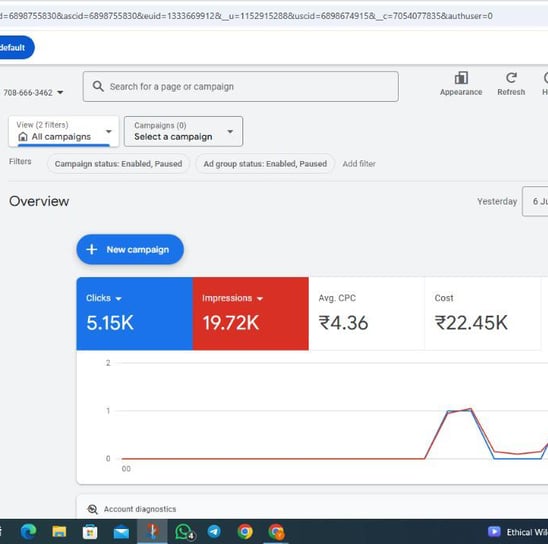The width and height of the screenshot is (548, 544).
Task: Open the View (2 filters) All campaigns dropdown
Action: point(64,131)
